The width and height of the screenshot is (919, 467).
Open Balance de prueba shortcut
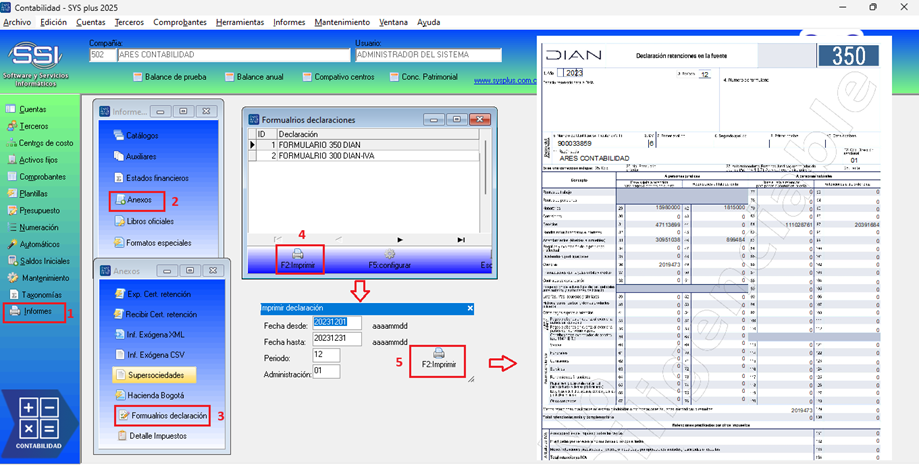170,77
